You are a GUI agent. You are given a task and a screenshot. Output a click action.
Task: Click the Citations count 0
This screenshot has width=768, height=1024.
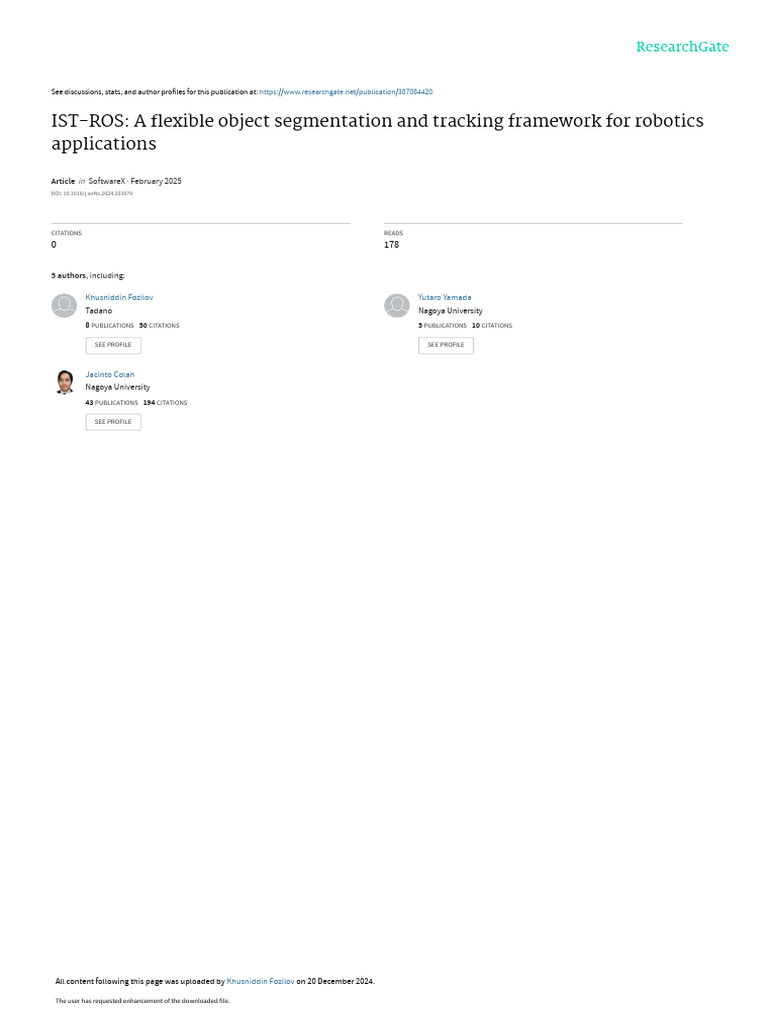[54, 244]
